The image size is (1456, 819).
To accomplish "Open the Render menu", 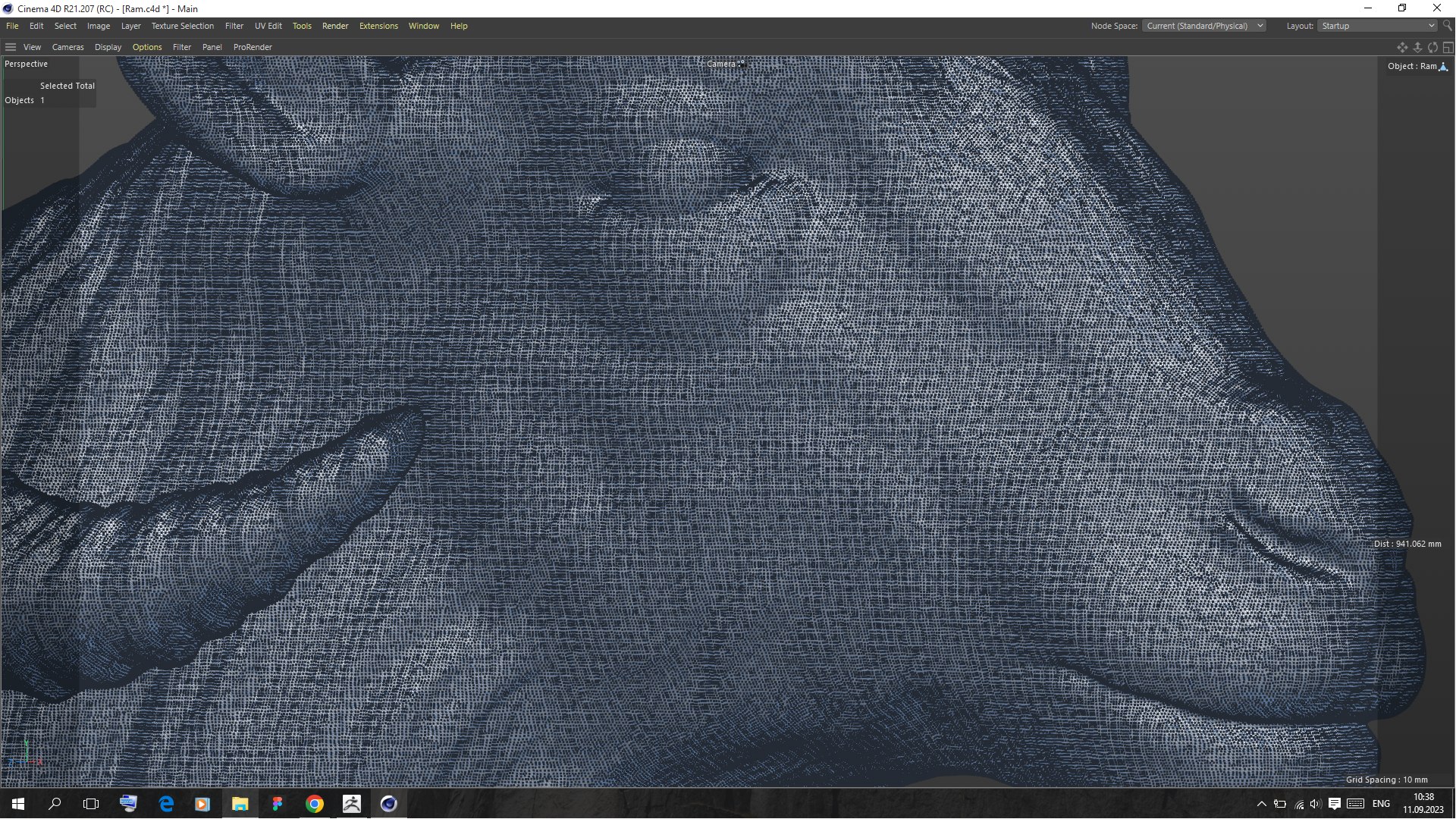I will click(335, 26).
